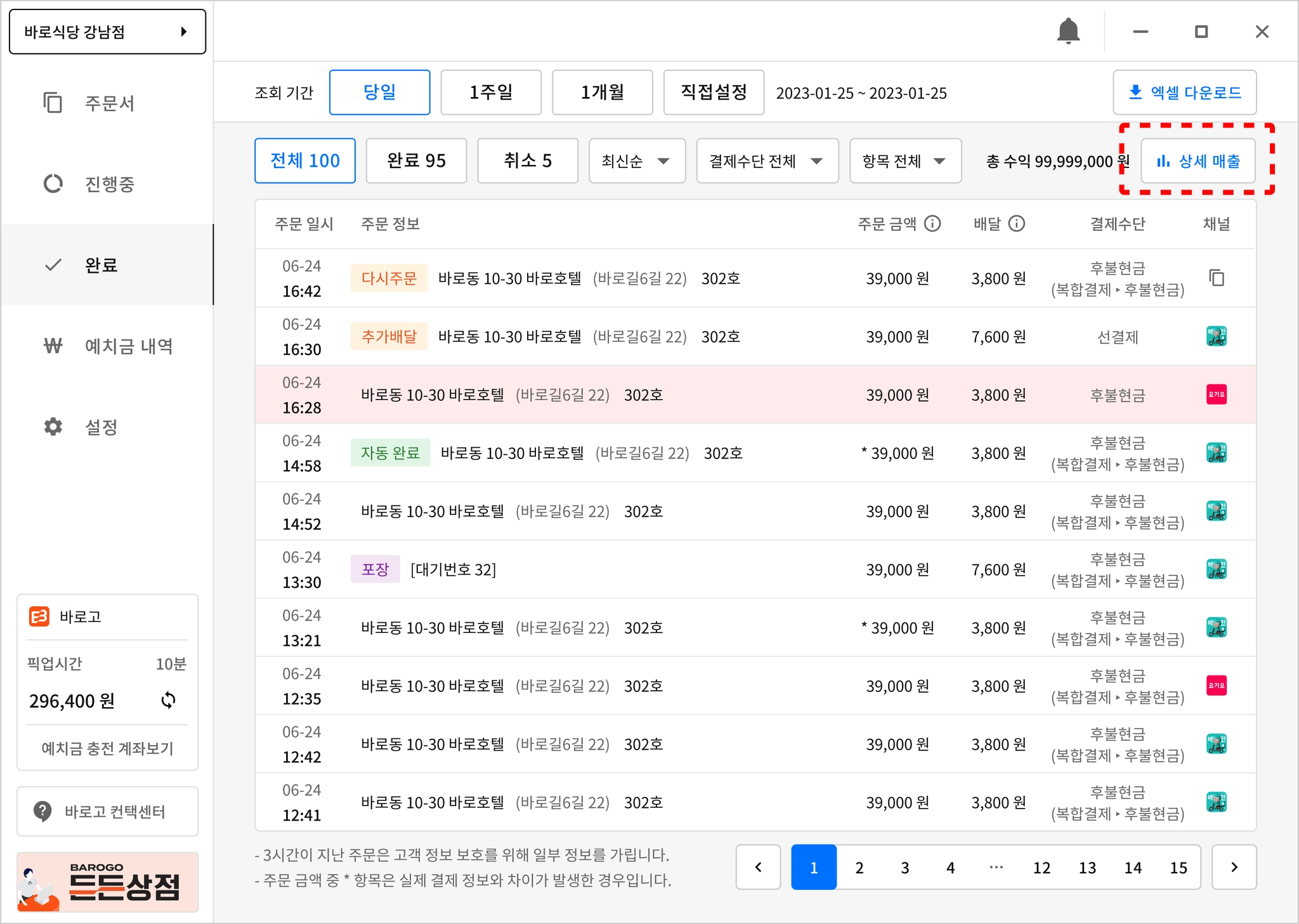The width and height of the screenshot is (1299, 924).
Task: Click the notification bell icon
Action: coord(1068,31)
